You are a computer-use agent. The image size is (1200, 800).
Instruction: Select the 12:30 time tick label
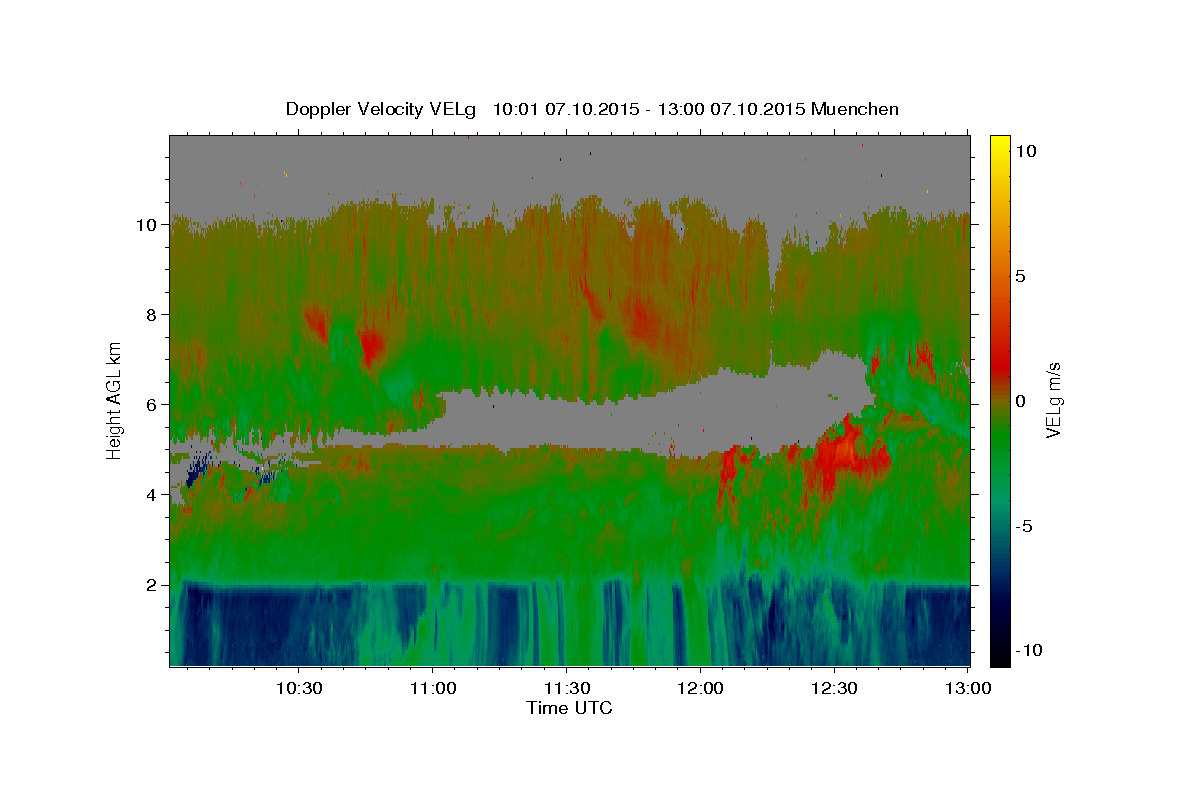point(834,688)
